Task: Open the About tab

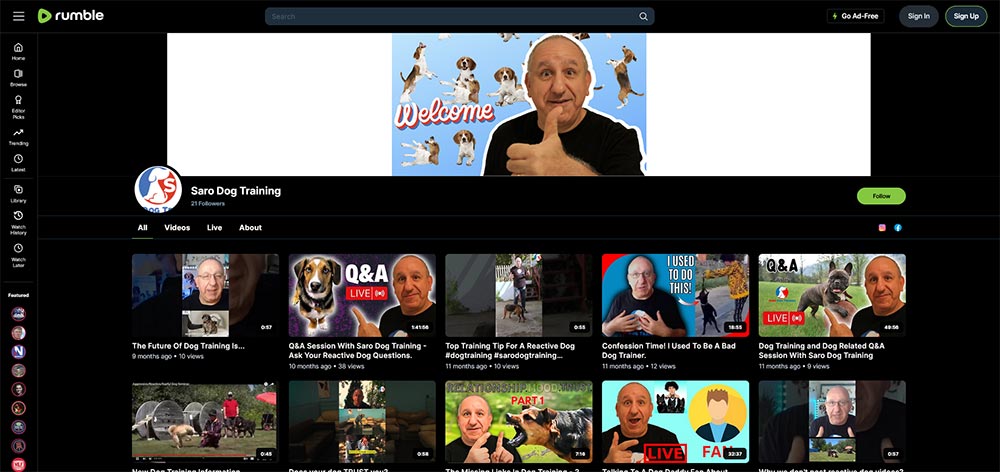Action: coord(250,228)
